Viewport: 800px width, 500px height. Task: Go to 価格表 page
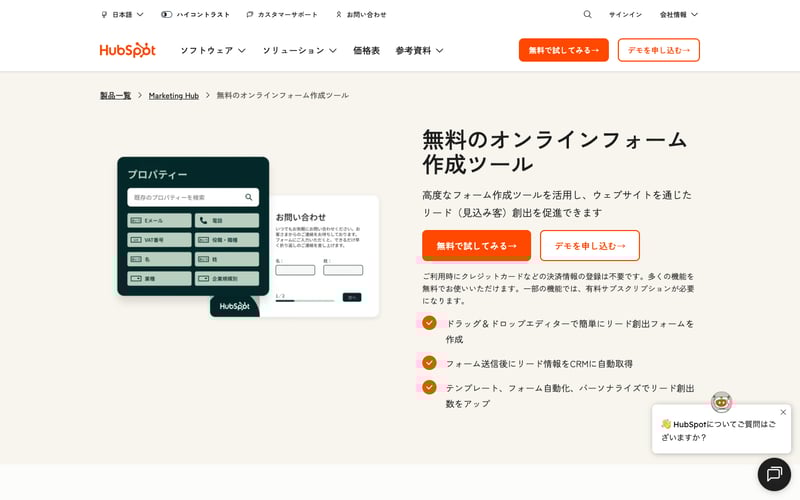(366, 51)
